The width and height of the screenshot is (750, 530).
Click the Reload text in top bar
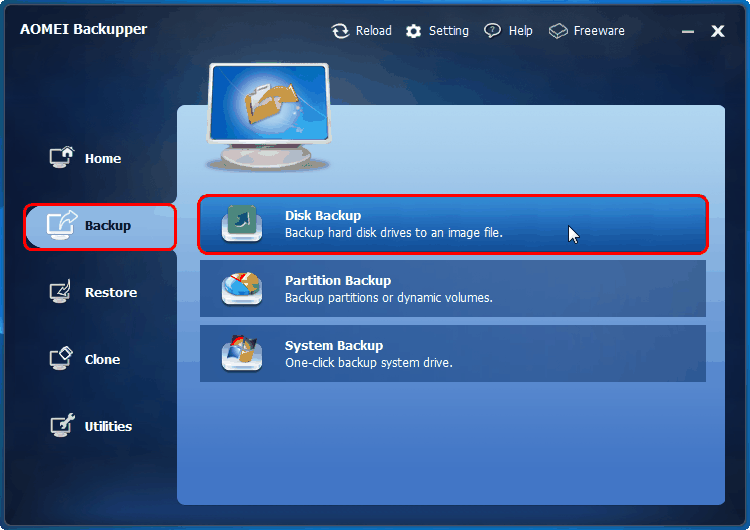[374, 31]
